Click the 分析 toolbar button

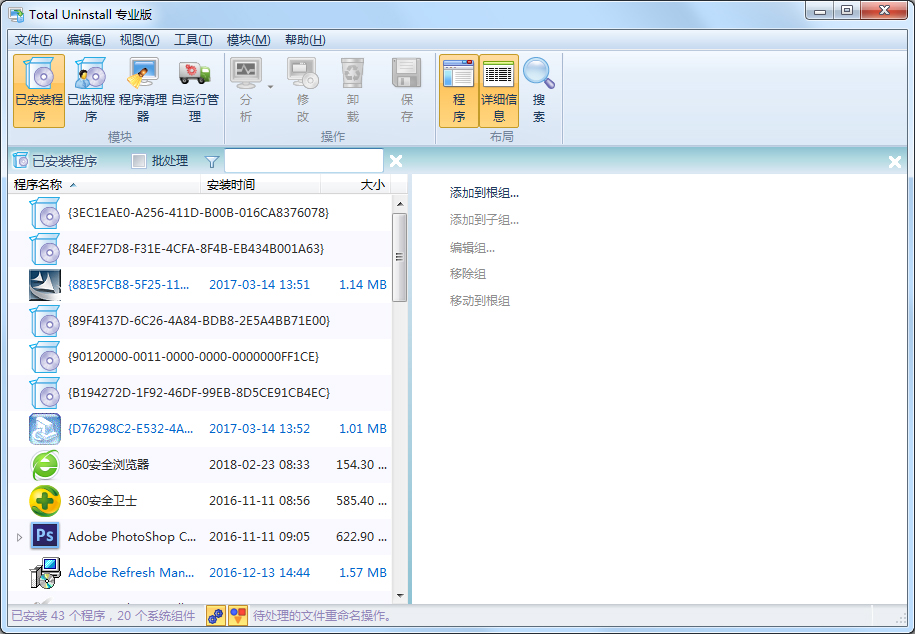(246, 91)
